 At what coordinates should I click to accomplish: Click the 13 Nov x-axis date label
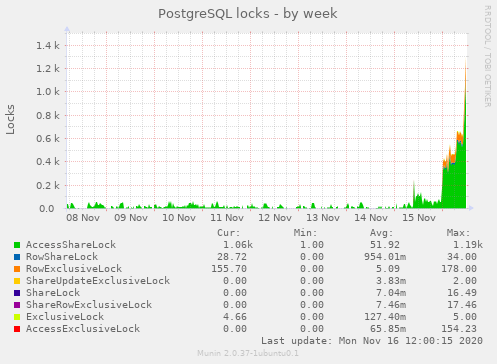click(323, 218)
